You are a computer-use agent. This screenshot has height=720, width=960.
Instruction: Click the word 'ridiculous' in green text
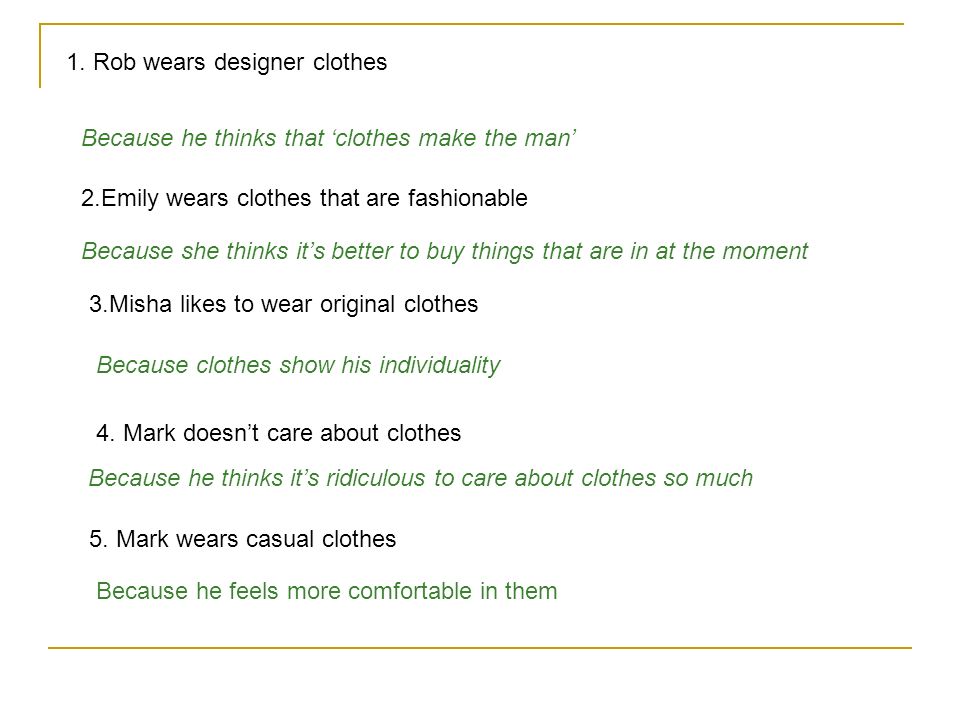click(375, 478)
